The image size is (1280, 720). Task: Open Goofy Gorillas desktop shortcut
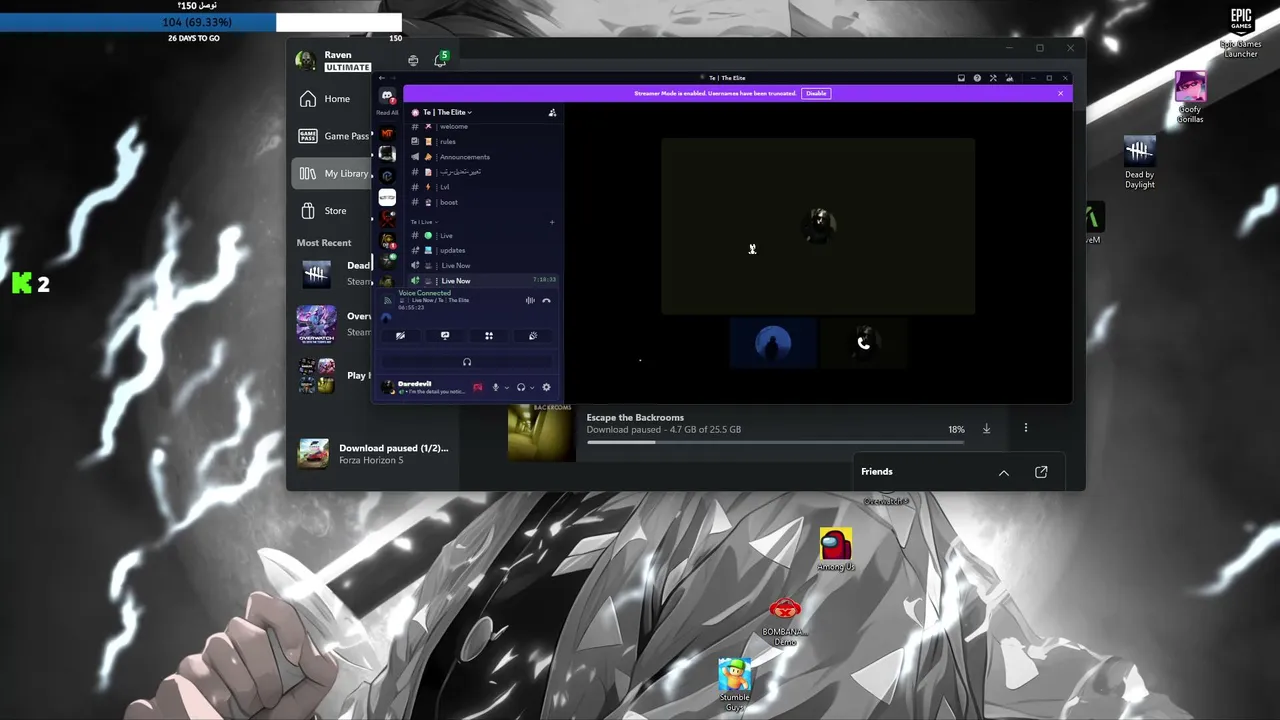tap(1190, 97)
